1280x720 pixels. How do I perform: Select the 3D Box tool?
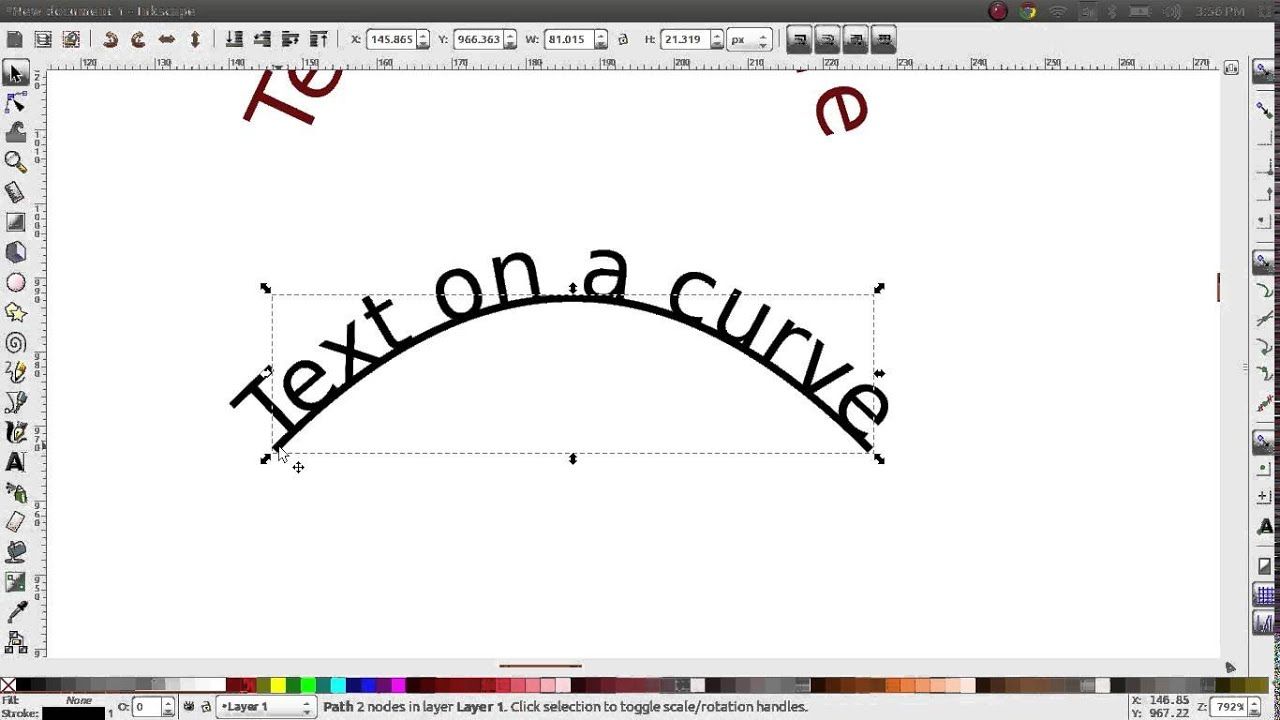click(x=15, y=252)
